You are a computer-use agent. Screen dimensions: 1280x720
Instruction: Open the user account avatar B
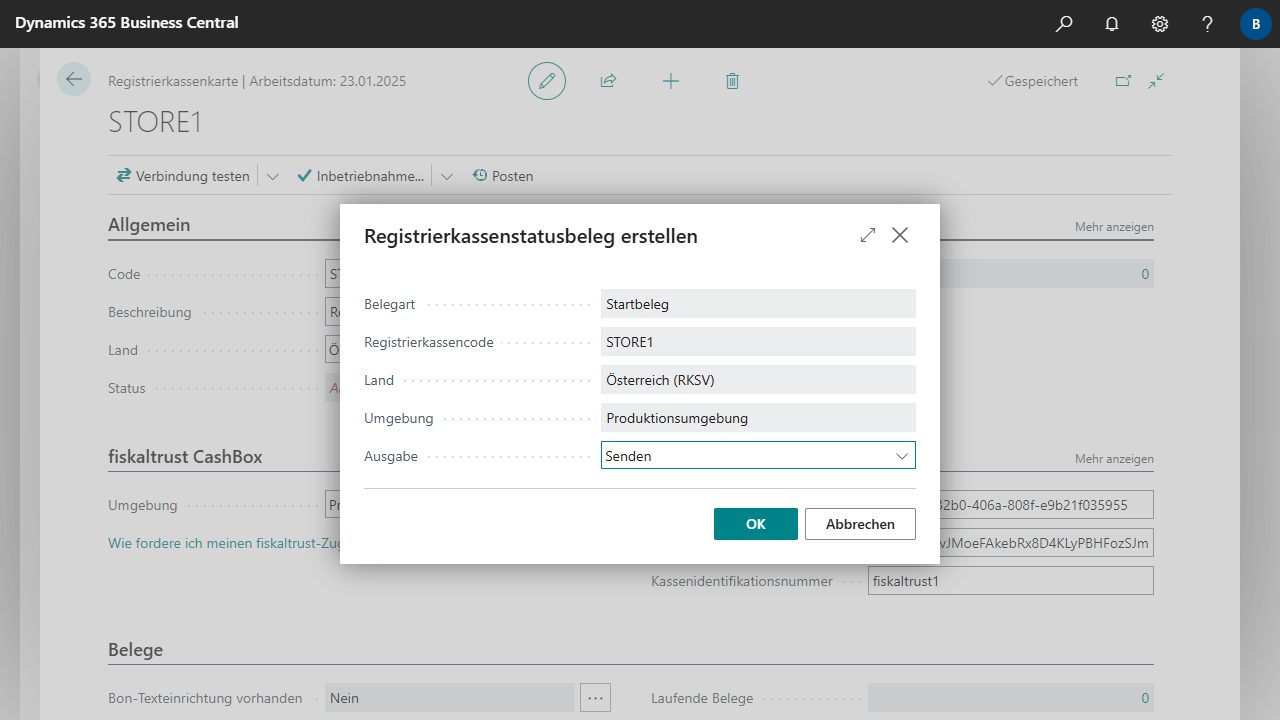[x=1256, y=24]
